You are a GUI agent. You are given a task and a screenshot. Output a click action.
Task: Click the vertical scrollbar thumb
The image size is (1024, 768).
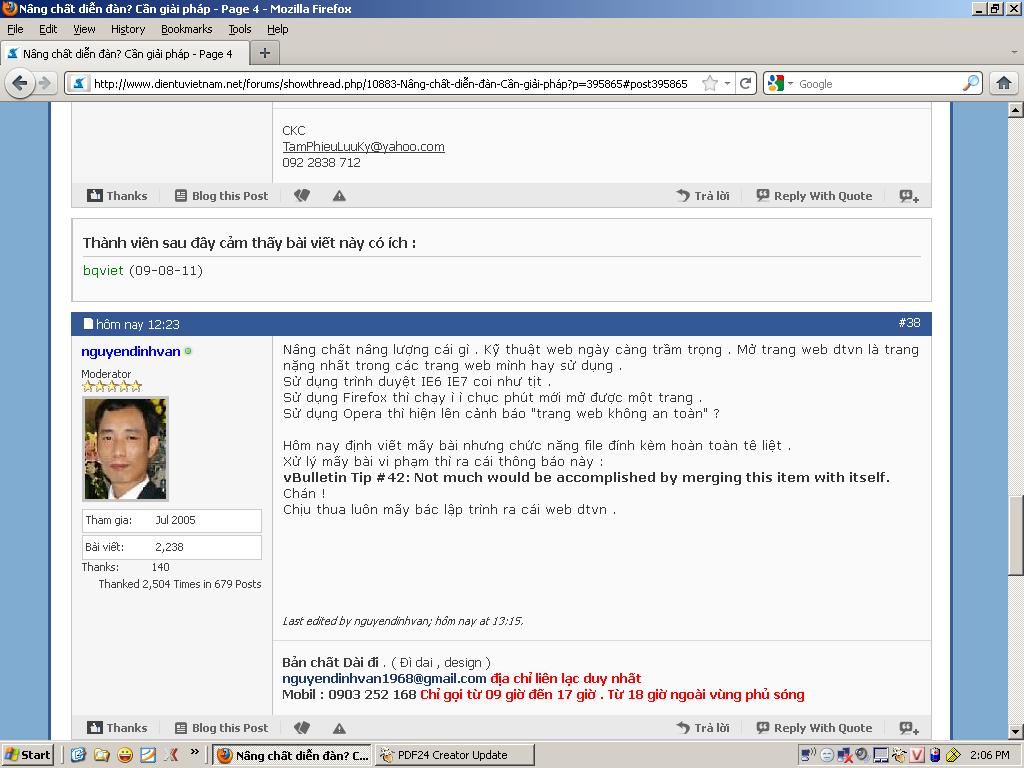(1016, 535)
